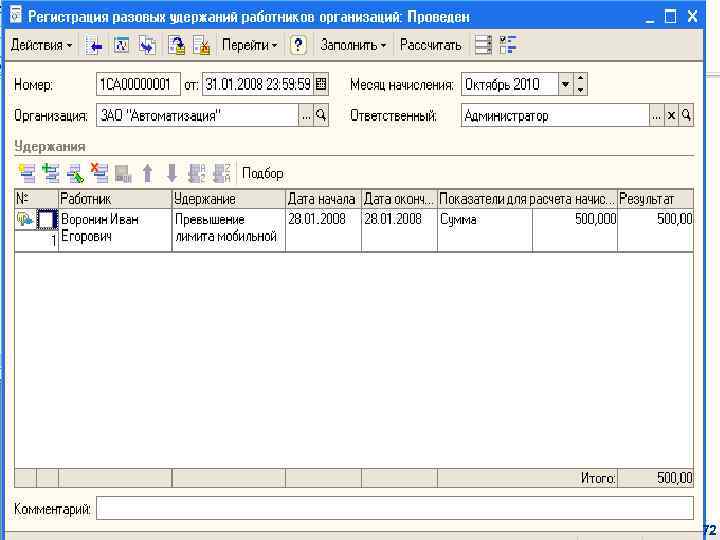
Task: Click the Комментарий input field
Action: pos(395,508)
